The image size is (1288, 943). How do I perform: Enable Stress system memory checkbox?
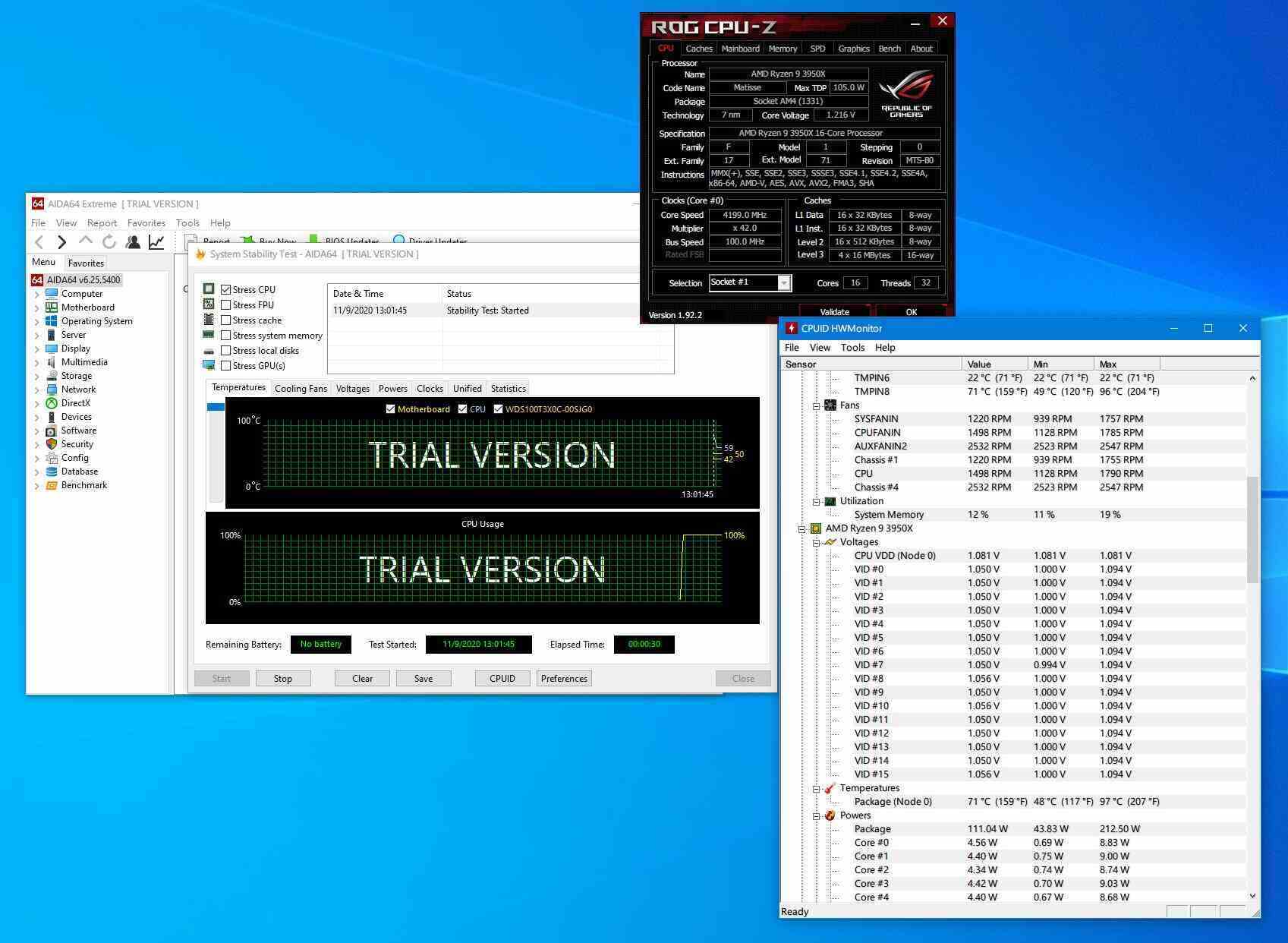[225, 336]
